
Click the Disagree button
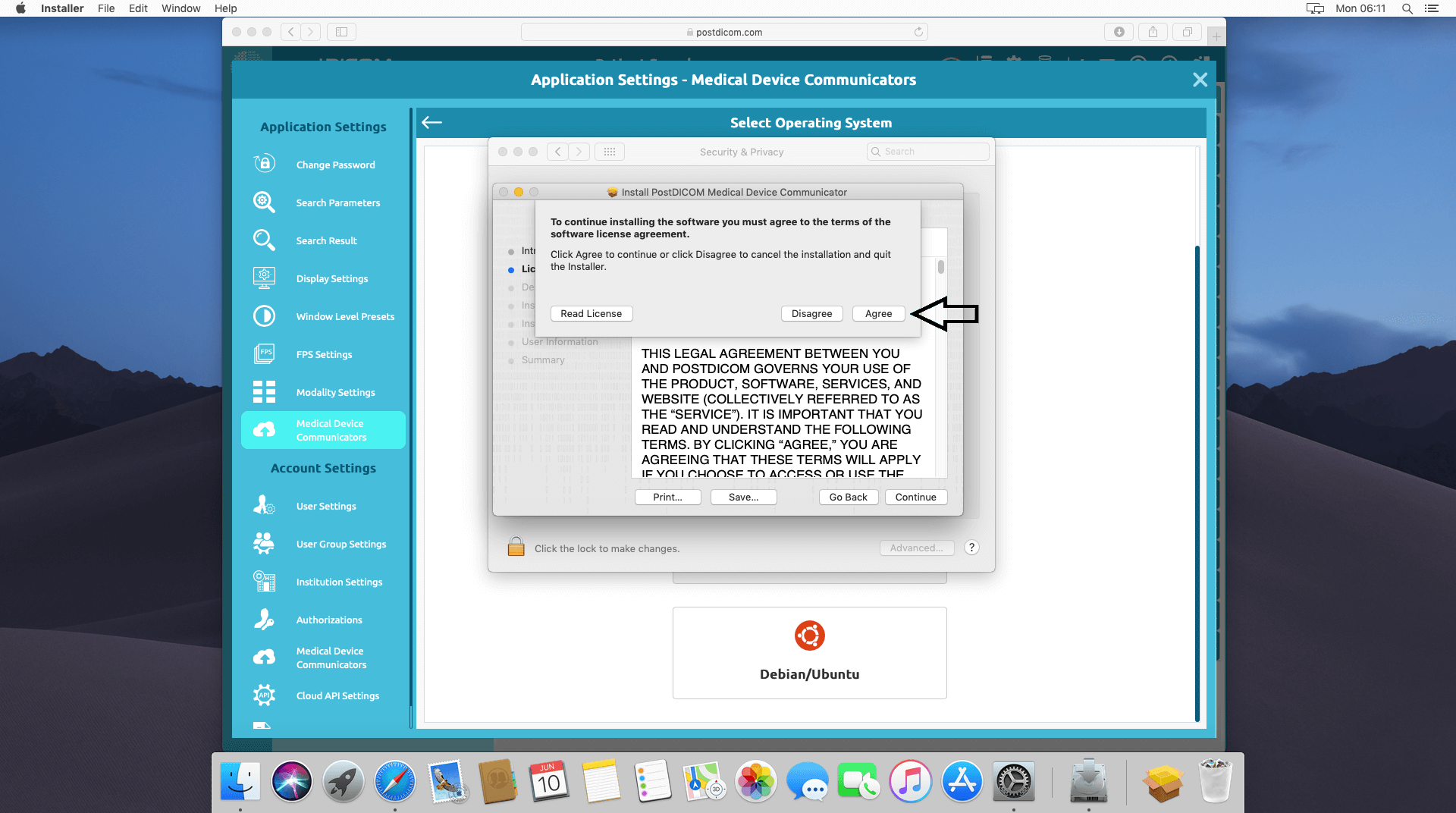[x=811, y=313]
